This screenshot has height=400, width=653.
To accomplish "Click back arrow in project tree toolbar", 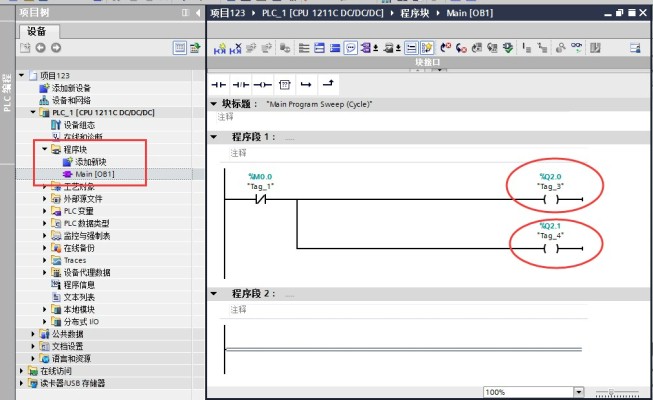I will tap(40, 47).
